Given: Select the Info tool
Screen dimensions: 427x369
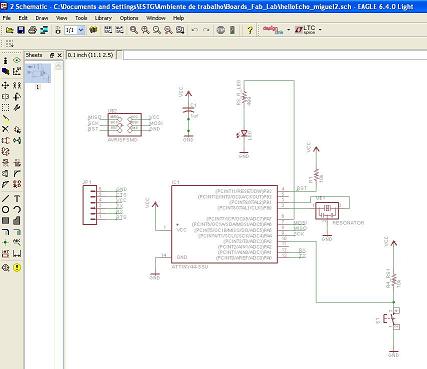Looking at the screenshot, I should (x=5, y=61).
